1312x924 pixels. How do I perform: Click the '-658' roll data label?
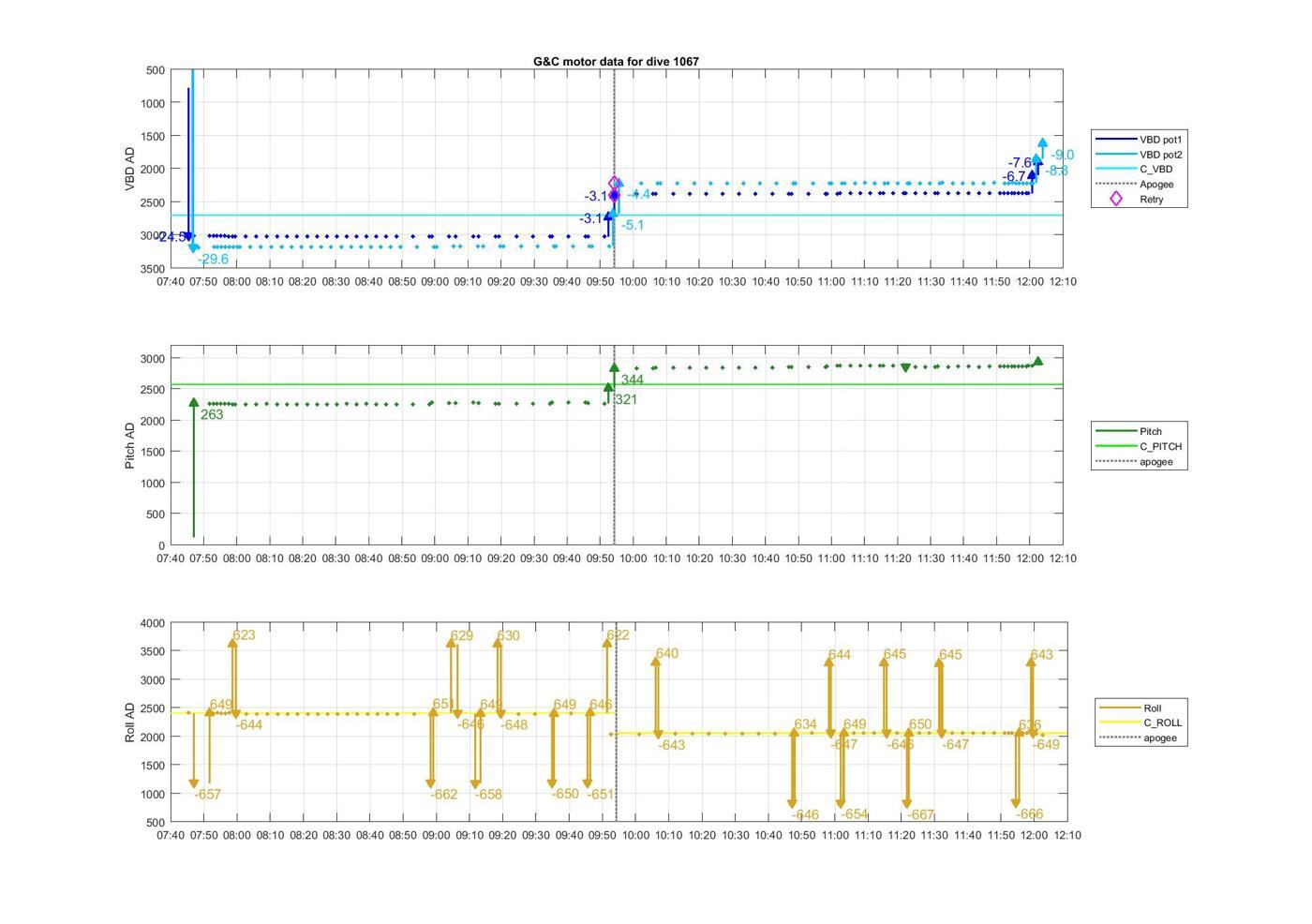click(x=488, y=795)
